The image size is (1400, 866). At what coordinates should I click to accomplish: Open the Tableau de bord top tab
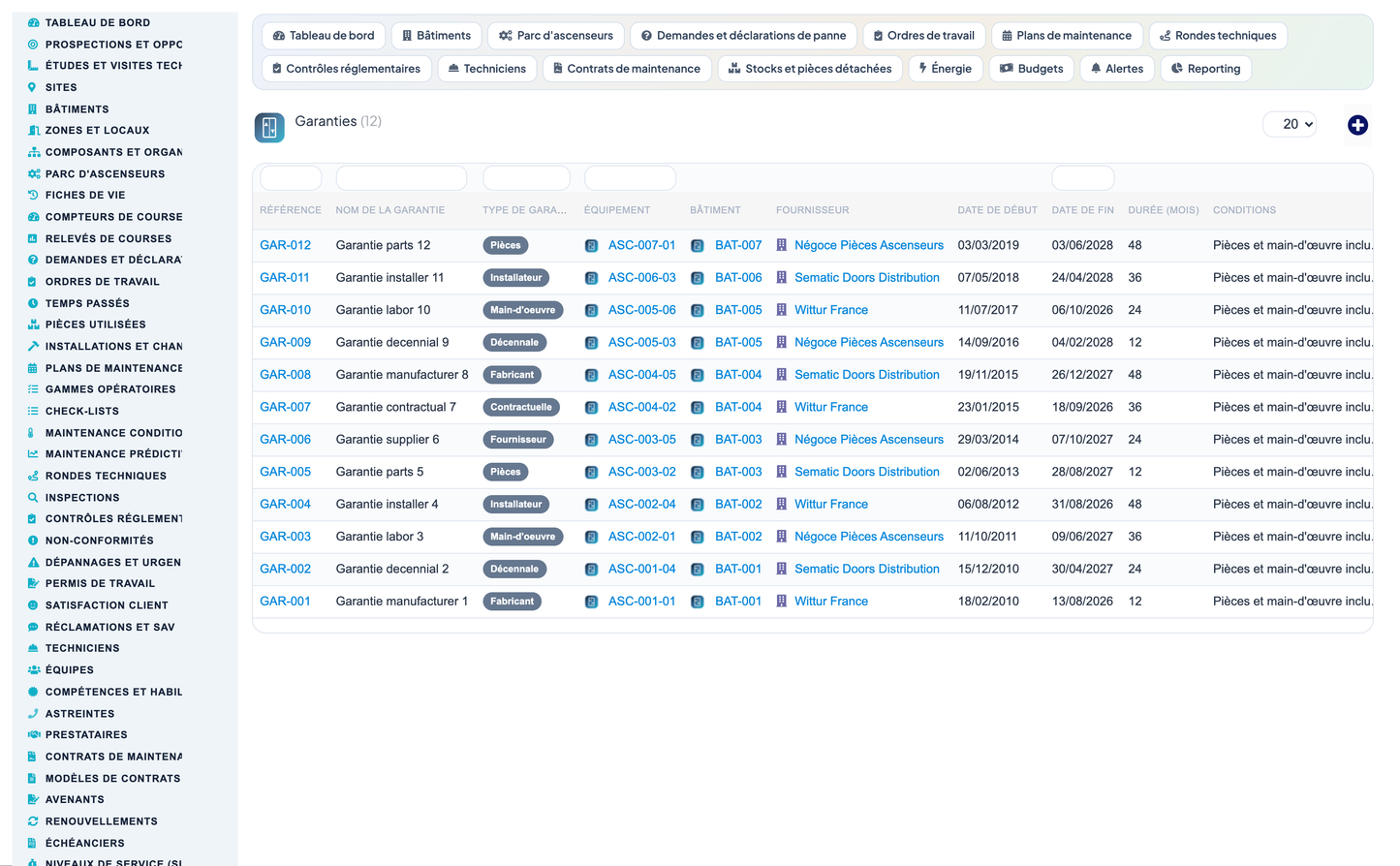324,36
